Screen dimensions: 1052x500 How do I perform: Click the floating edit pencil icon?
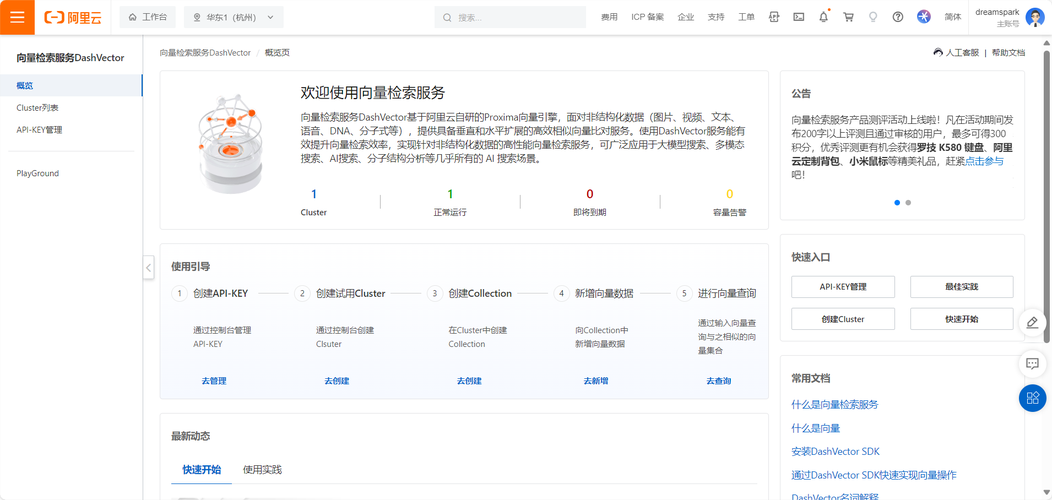click(x=1033, y=322)
